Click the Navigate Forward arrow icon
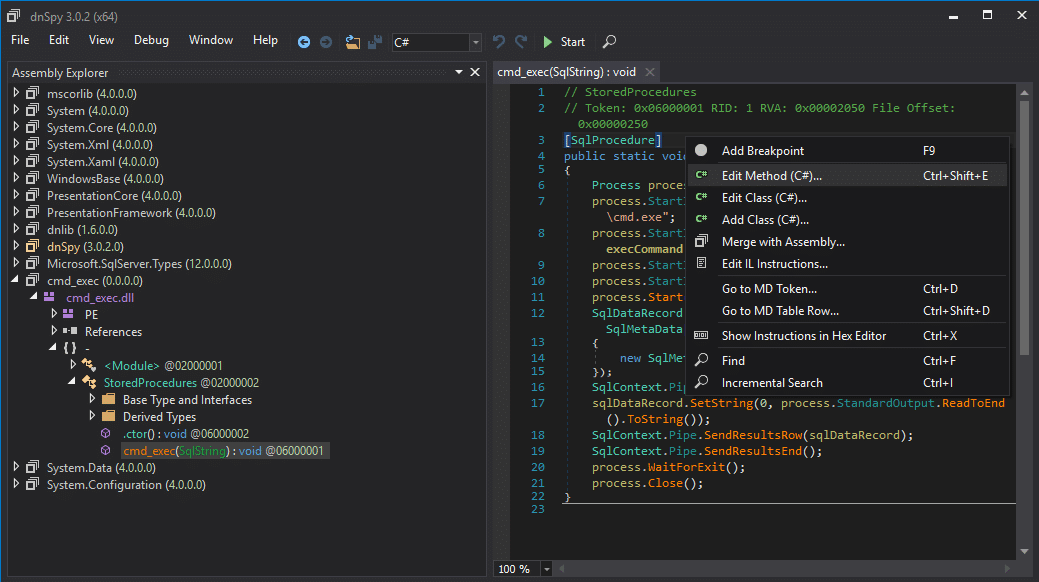This screenshot has width=1039, height=582. click(325, 42)
